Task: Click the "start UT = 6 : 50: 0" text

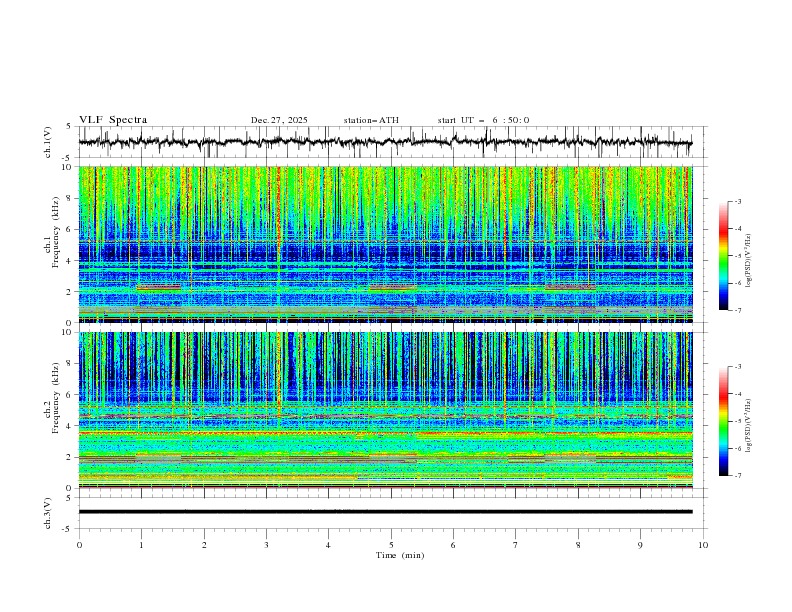Action: pyautogui.click(x=483, y=120)
